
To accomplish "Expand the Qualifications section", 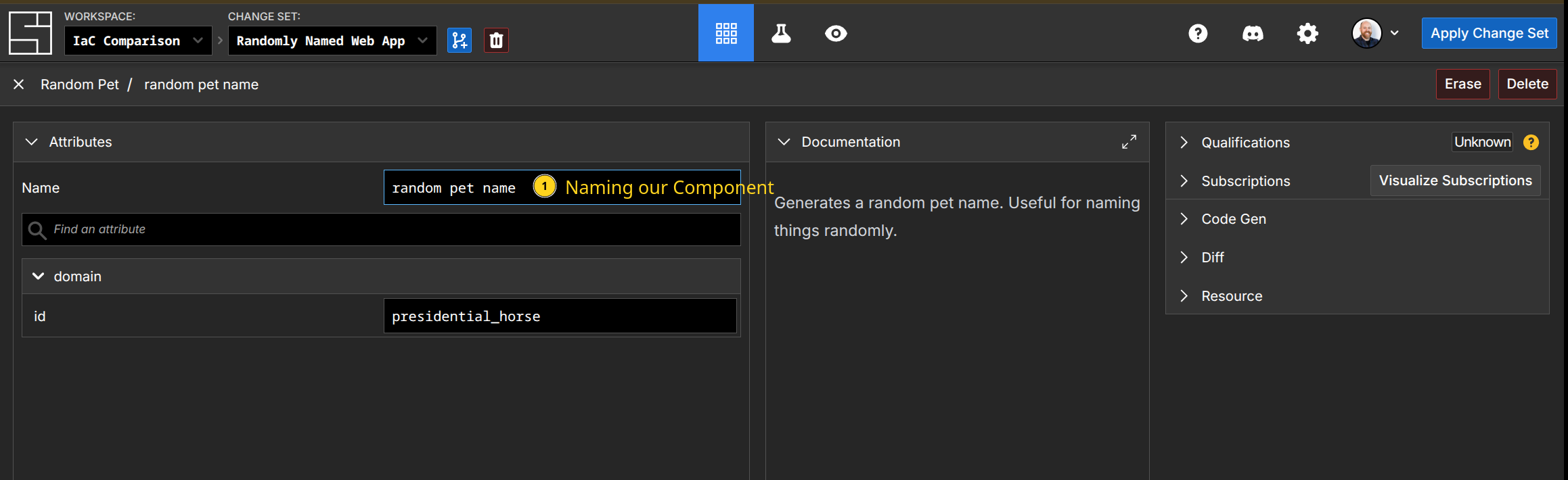I will pyautogui.click(x=1184, y=143).
